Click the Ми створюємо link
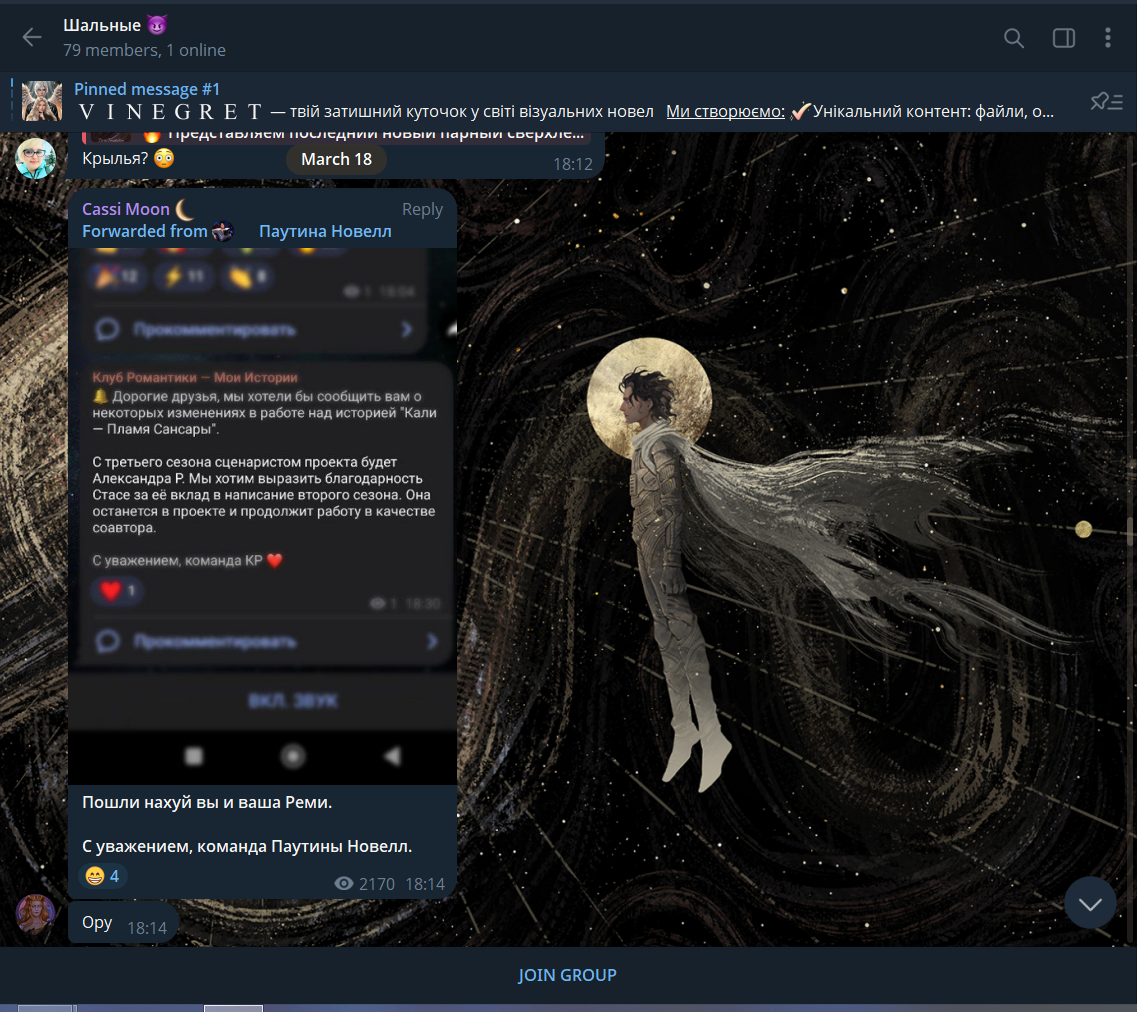 [725, 112]
